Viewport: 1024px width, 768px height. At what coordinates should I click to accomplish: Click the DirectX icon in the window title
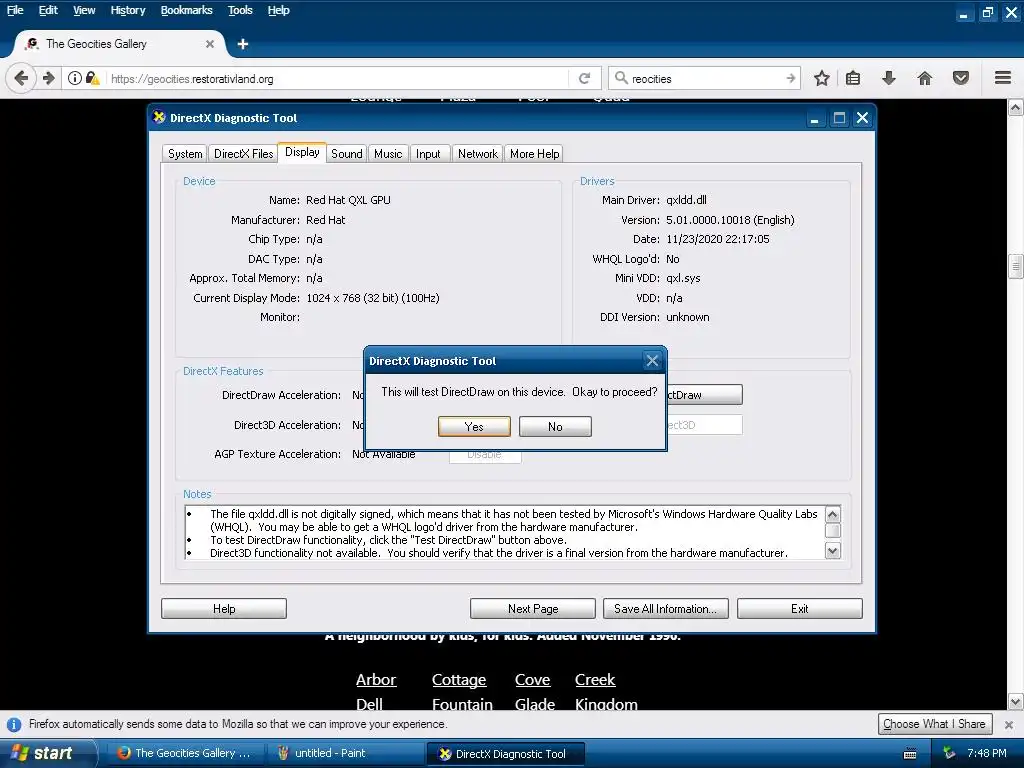click(x=159, y=118)
